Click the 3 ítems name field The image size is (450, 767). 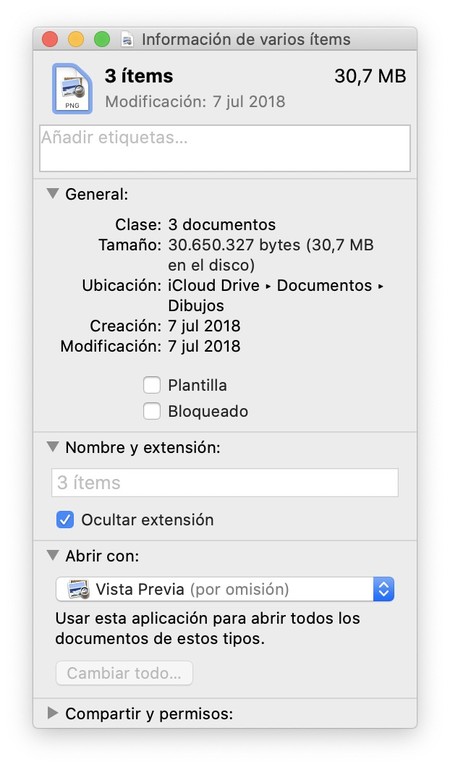pos(225,483)
